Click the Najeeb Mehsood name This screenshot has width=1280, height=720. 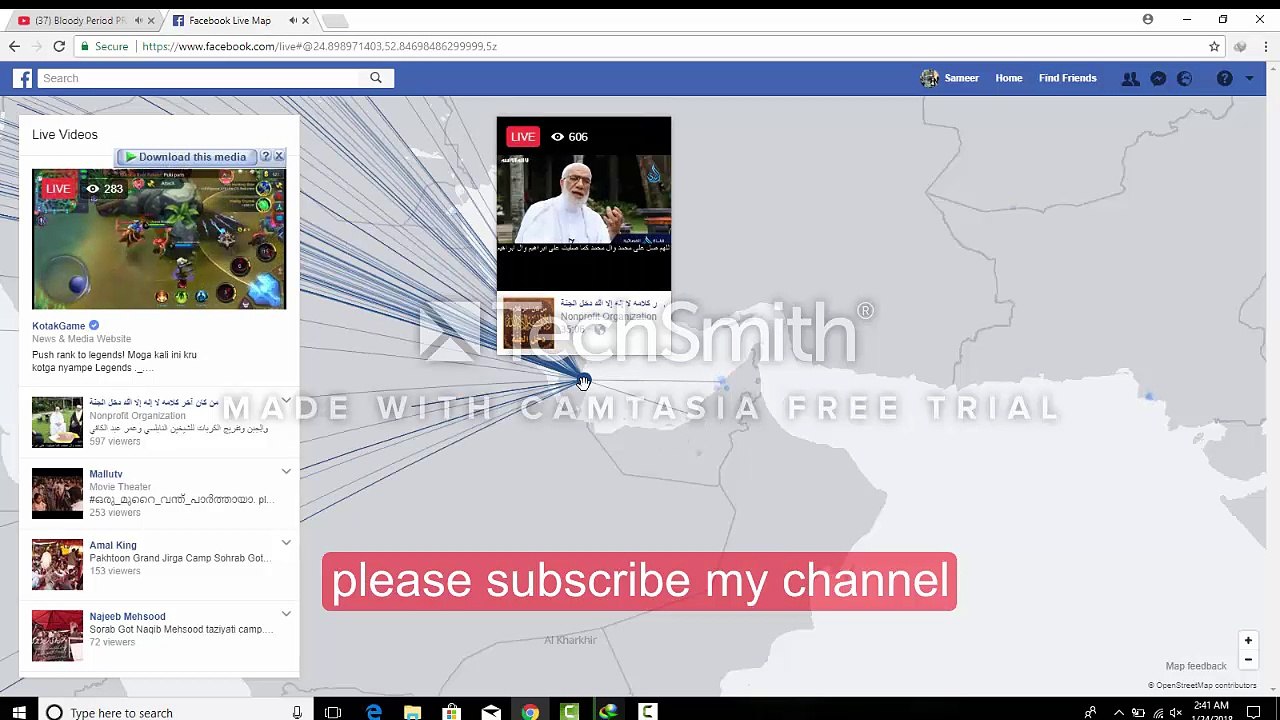click(x=127, y=616)
